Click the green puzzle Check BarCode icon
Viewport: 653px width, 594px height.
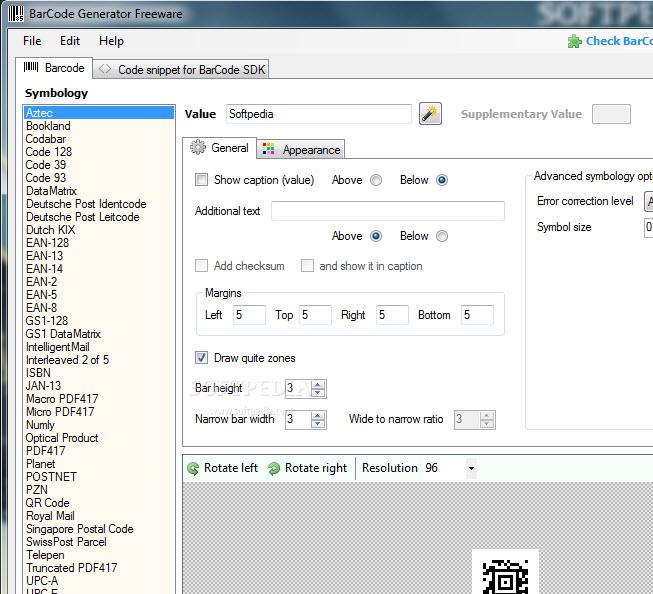(574, 41)
